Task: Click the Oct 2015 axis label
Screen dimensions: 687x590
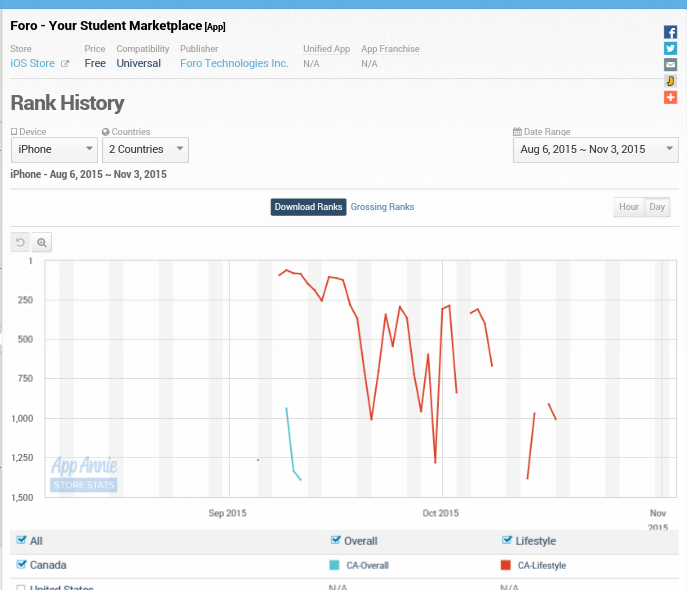Action: [x=440, y=513]
